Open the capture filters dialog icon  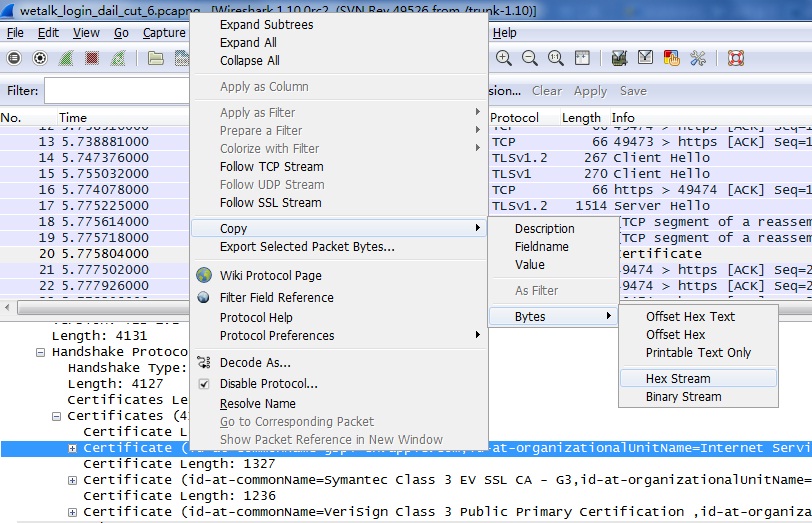click(x=619, y=58)
